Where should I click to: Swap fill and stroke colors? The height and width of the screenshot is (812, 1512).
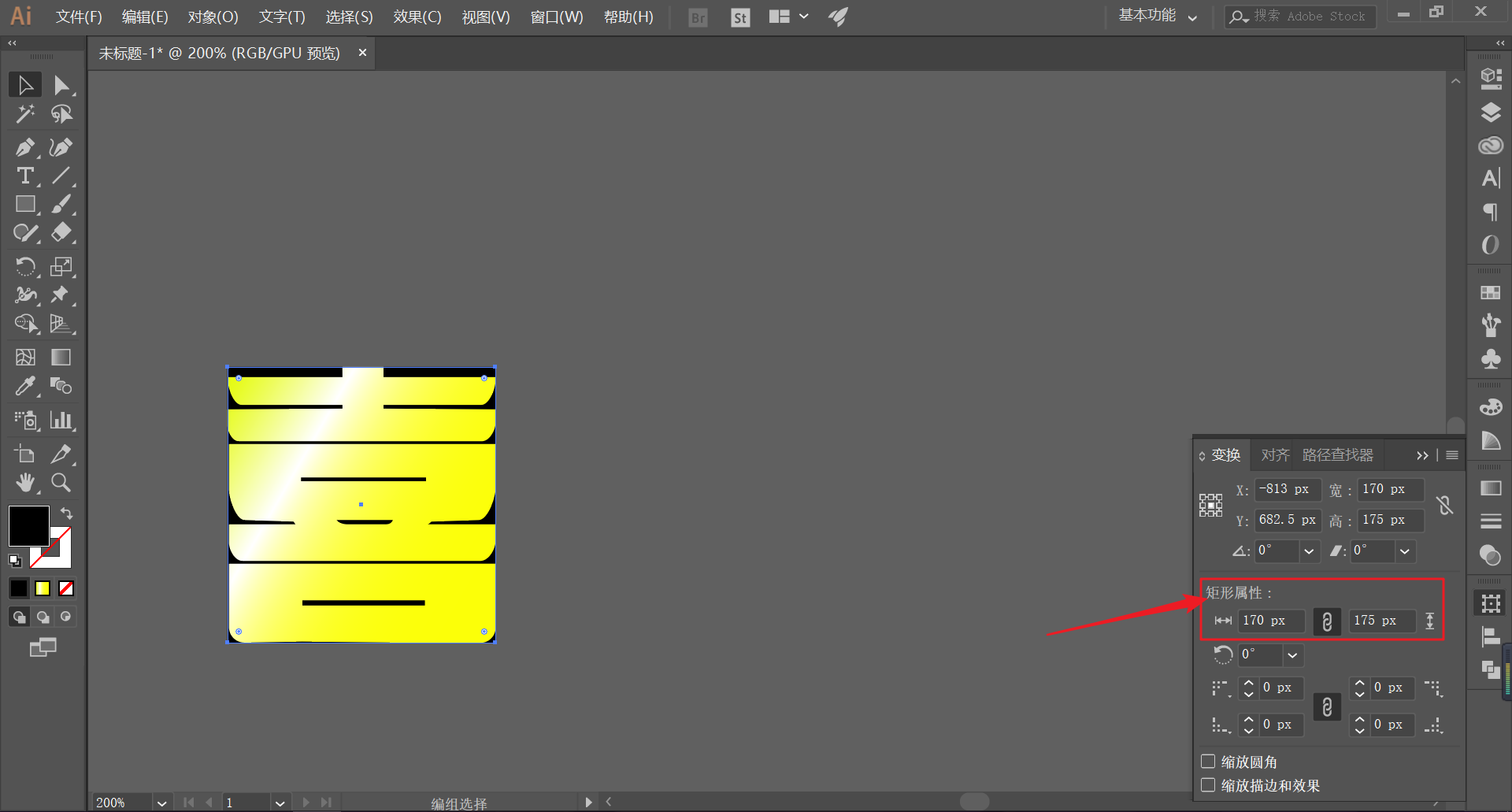(x=66, y=514)
